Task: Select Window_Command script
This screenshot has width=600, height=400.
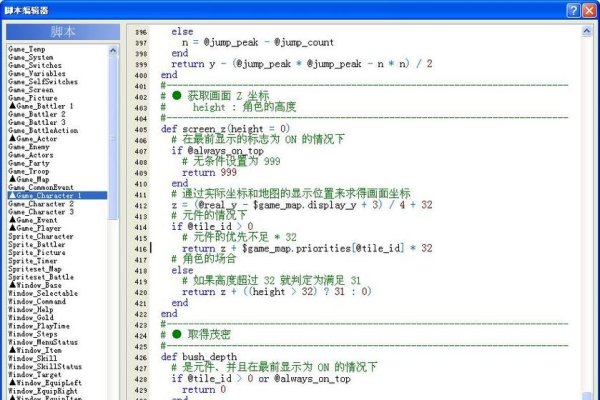Action: 37,301
